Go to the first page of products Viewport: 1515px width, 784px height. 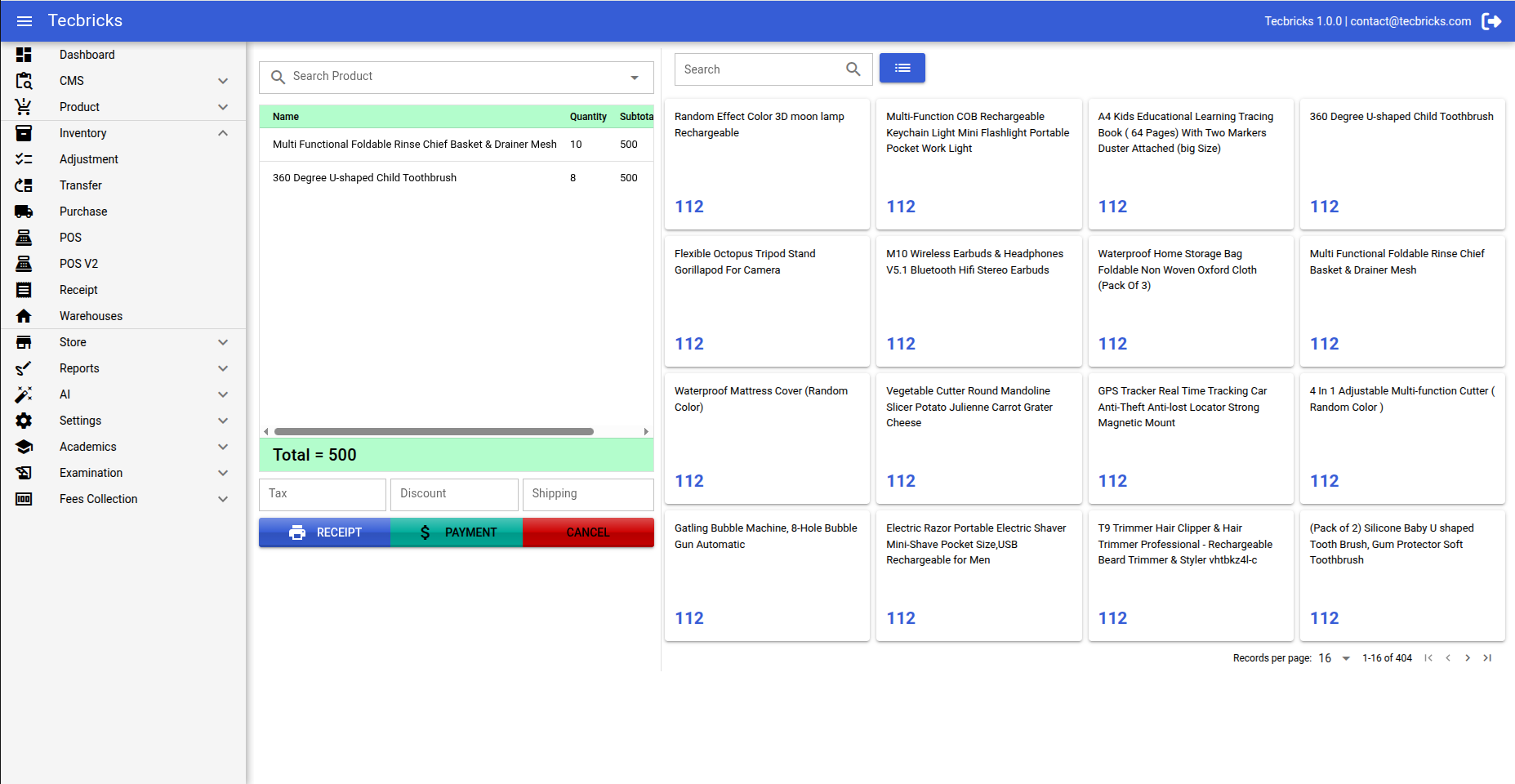point(1428,658)
